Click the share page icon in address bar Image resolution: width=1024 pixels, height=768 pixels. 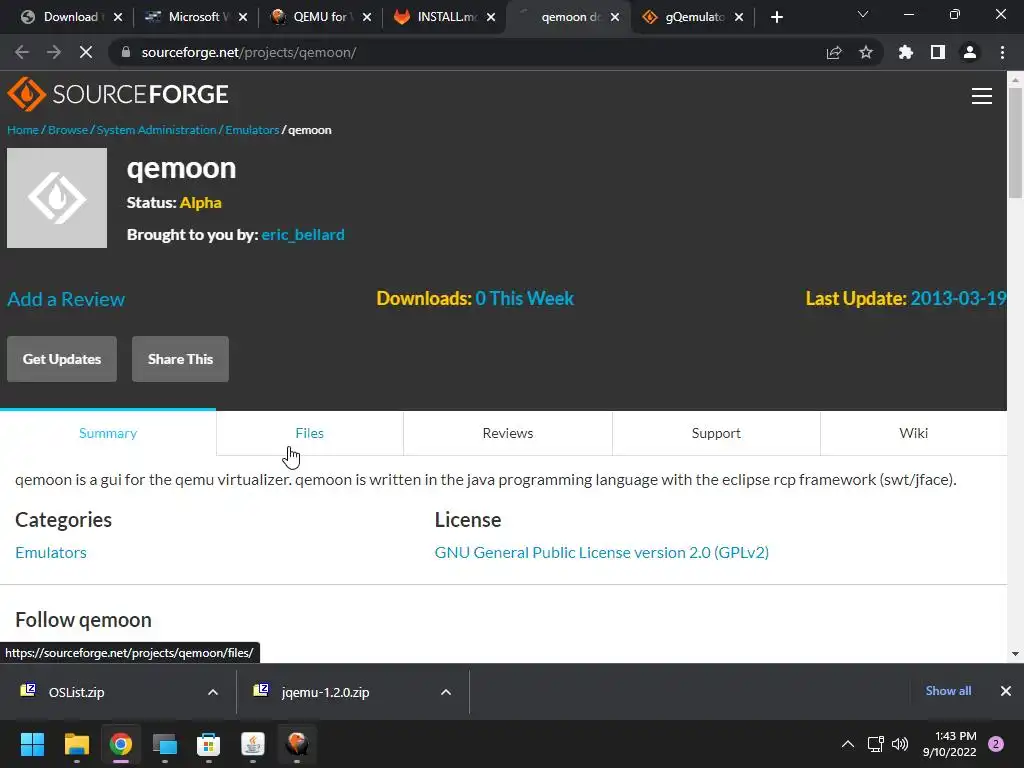834,52
